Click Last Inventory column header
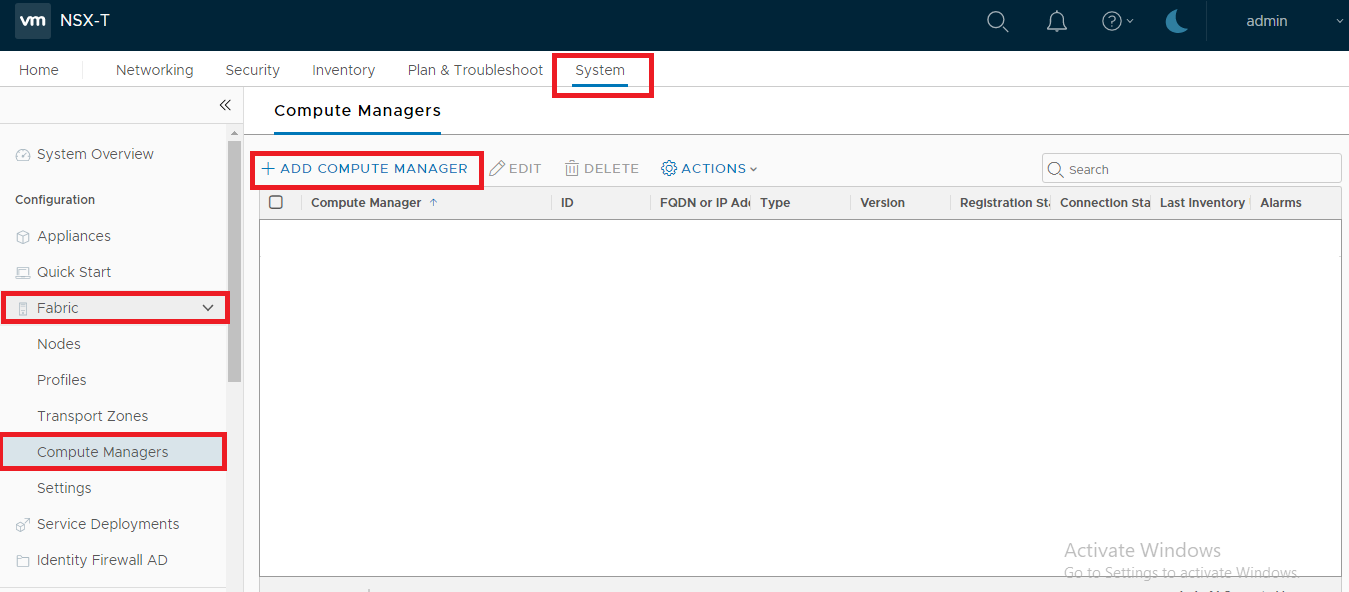The height and width of the screenshot is (592, 1349). [x=1202, y=202]
